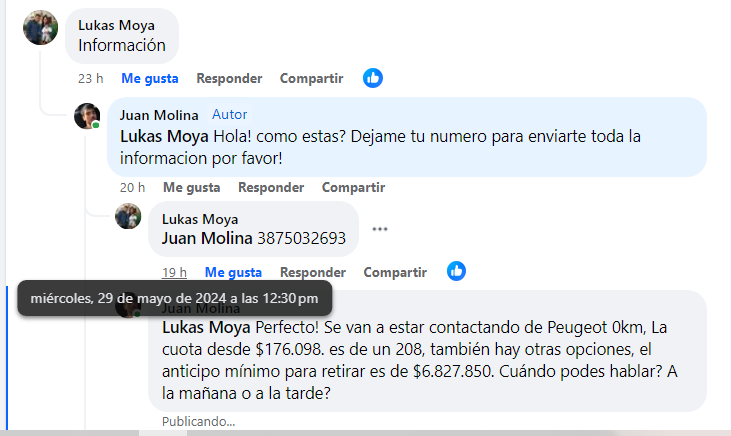Image resolution: width=731 pixels, height=436 pixels.
Task: Open the three-dots menu beside the phone number comment
Action: [379, 228]
